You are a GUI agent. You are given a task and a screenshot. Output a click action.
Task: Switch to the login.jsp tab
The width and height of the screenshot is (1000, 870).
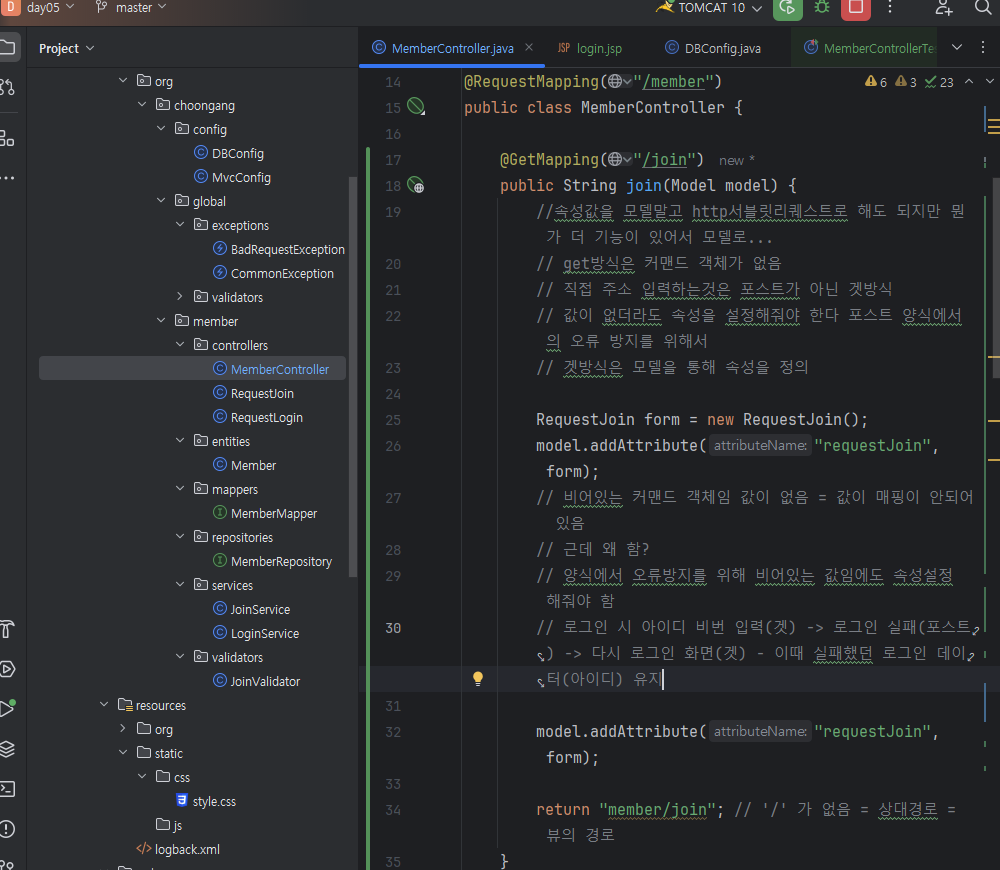(589, 48)
